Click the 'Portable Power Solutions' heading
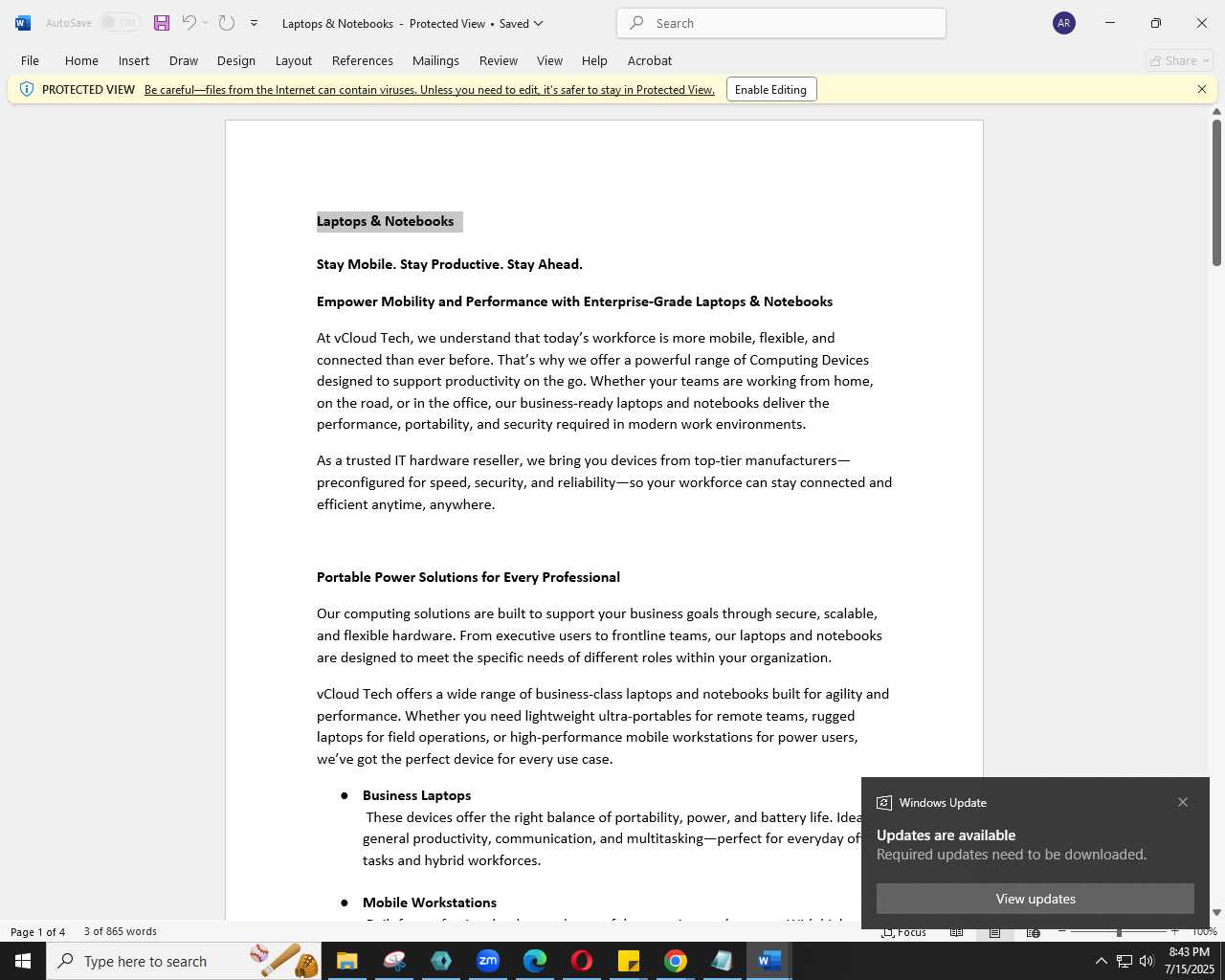This screenshot has width=1225, height=980. 468,577
